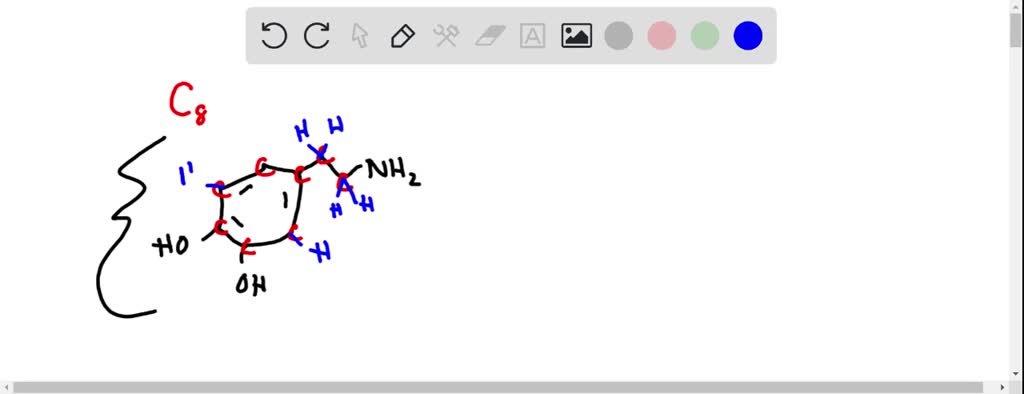Pick the eraser tool
This screenshot has height=394, width=1024.
coord(489,35)
